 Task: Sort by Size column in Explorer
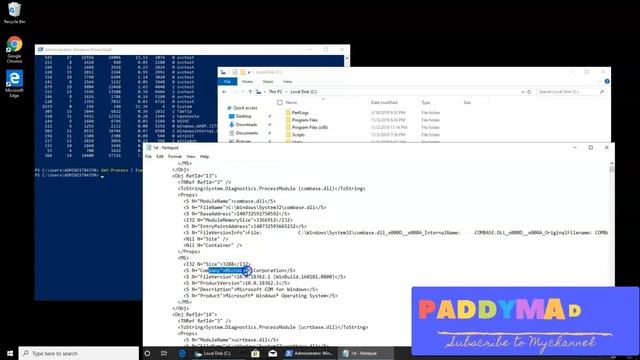click(x=467, y=102)
